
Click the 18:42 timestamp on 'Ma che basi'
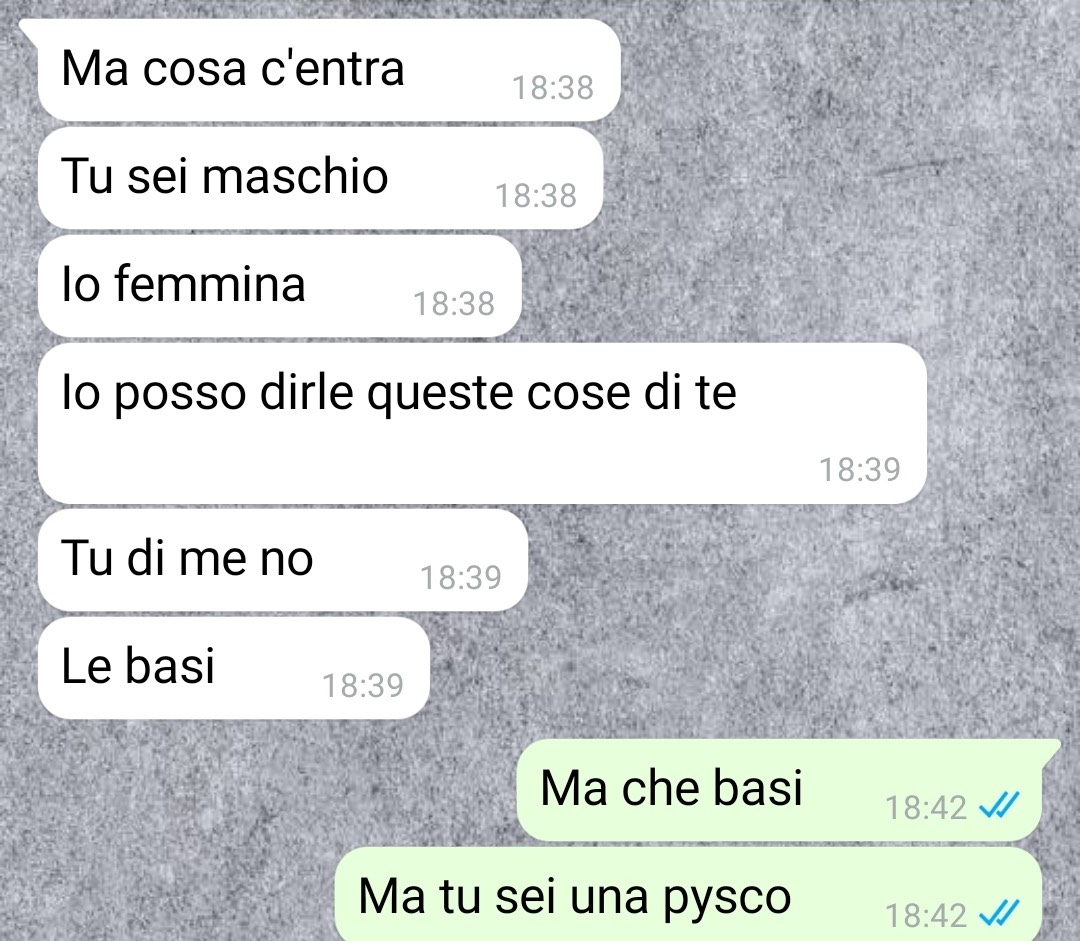[x=926, y=808]
